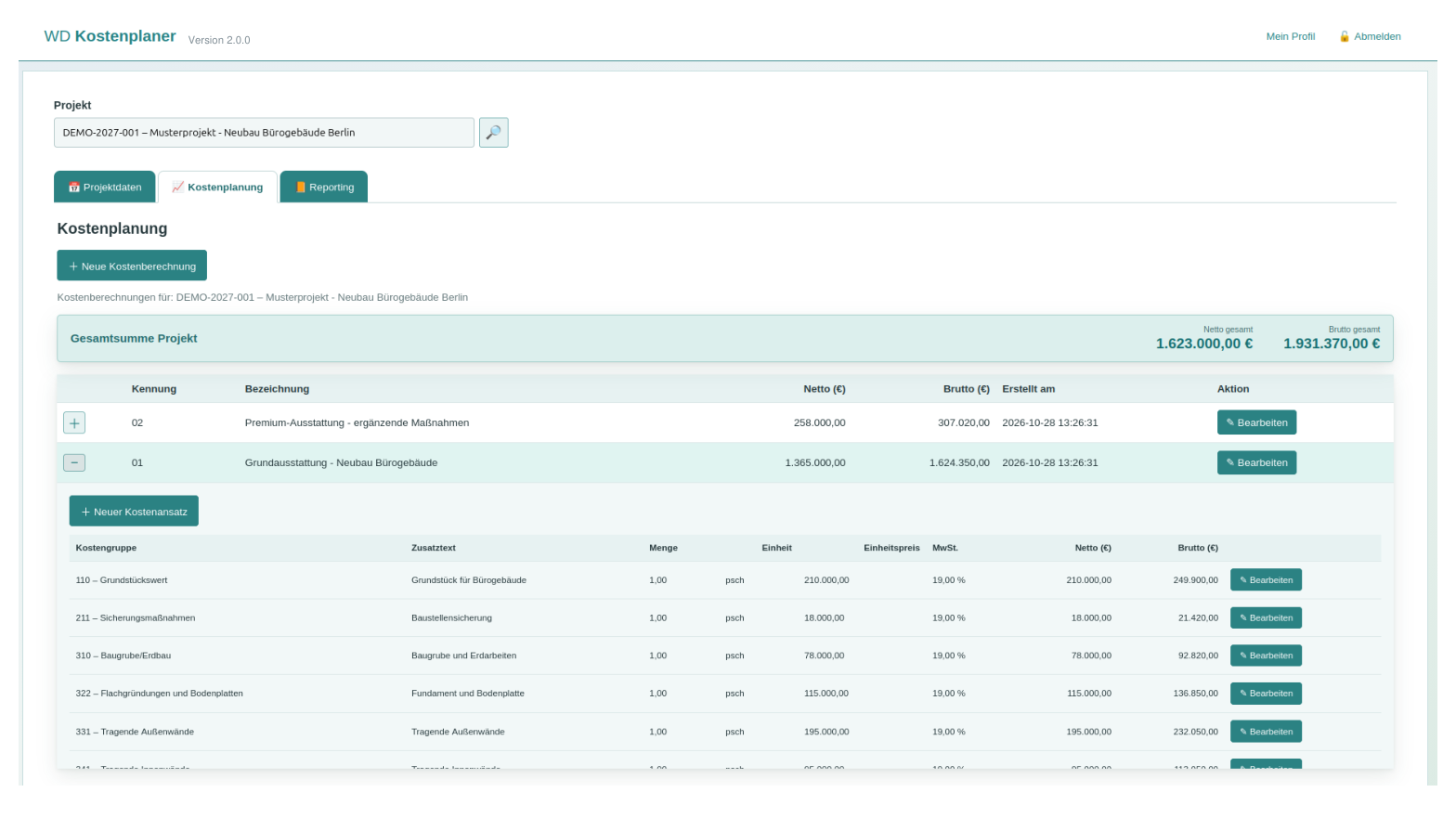
Task: Click the Gesamtsumme Projekt heading
Action: pyautogui.click(x=134, y=338)
